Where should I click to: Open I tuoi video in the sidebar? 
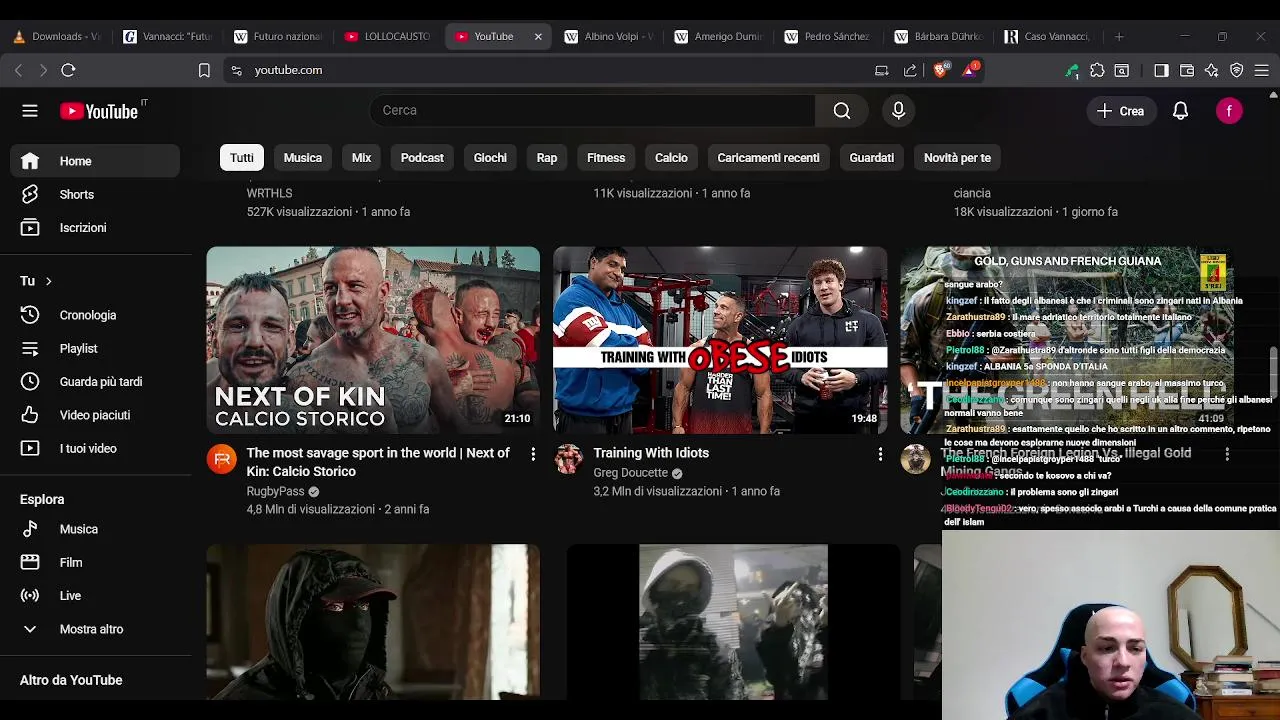95,449
